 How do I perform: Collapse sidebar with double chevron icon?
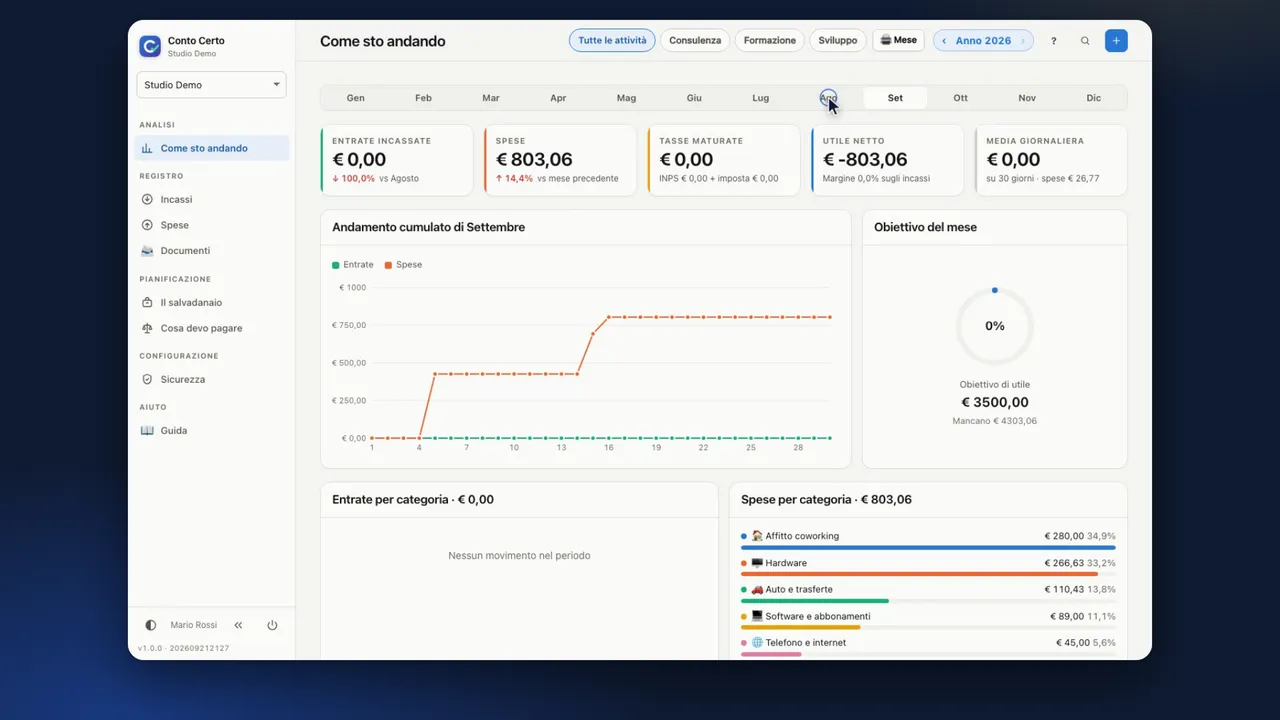tap(238, 625)
